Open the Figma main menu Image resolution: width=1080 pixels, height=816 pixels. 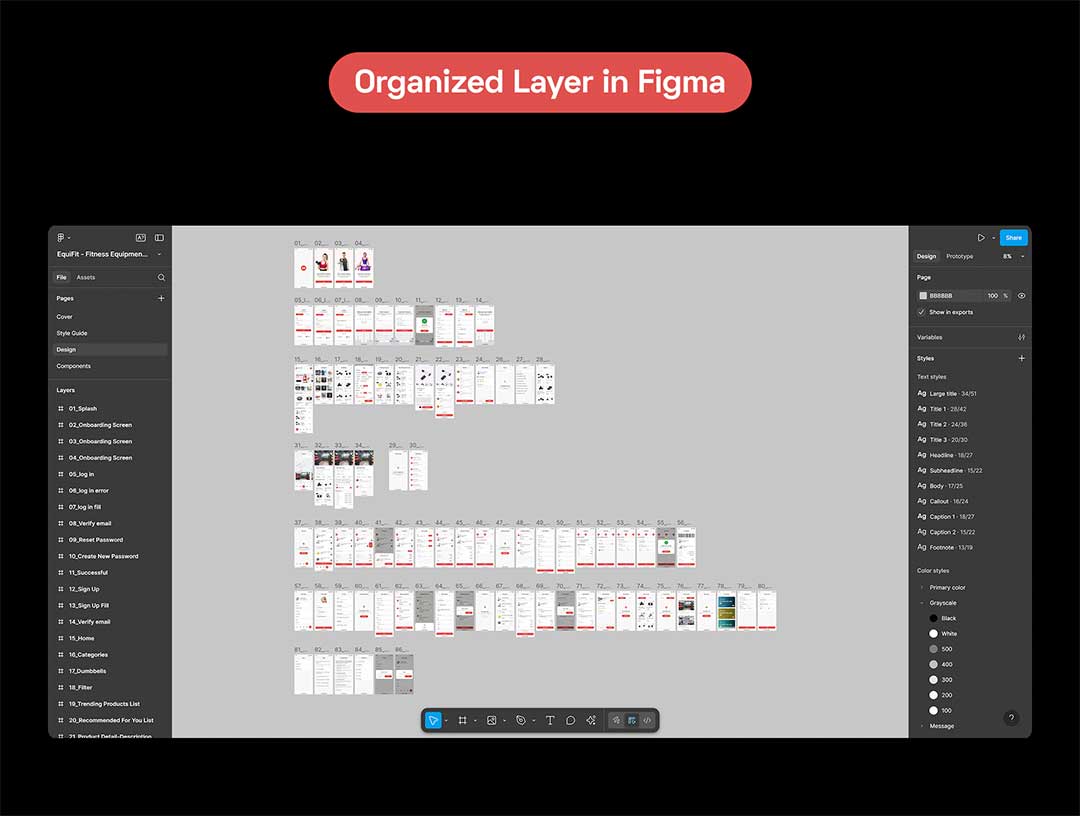click(62, 238)
